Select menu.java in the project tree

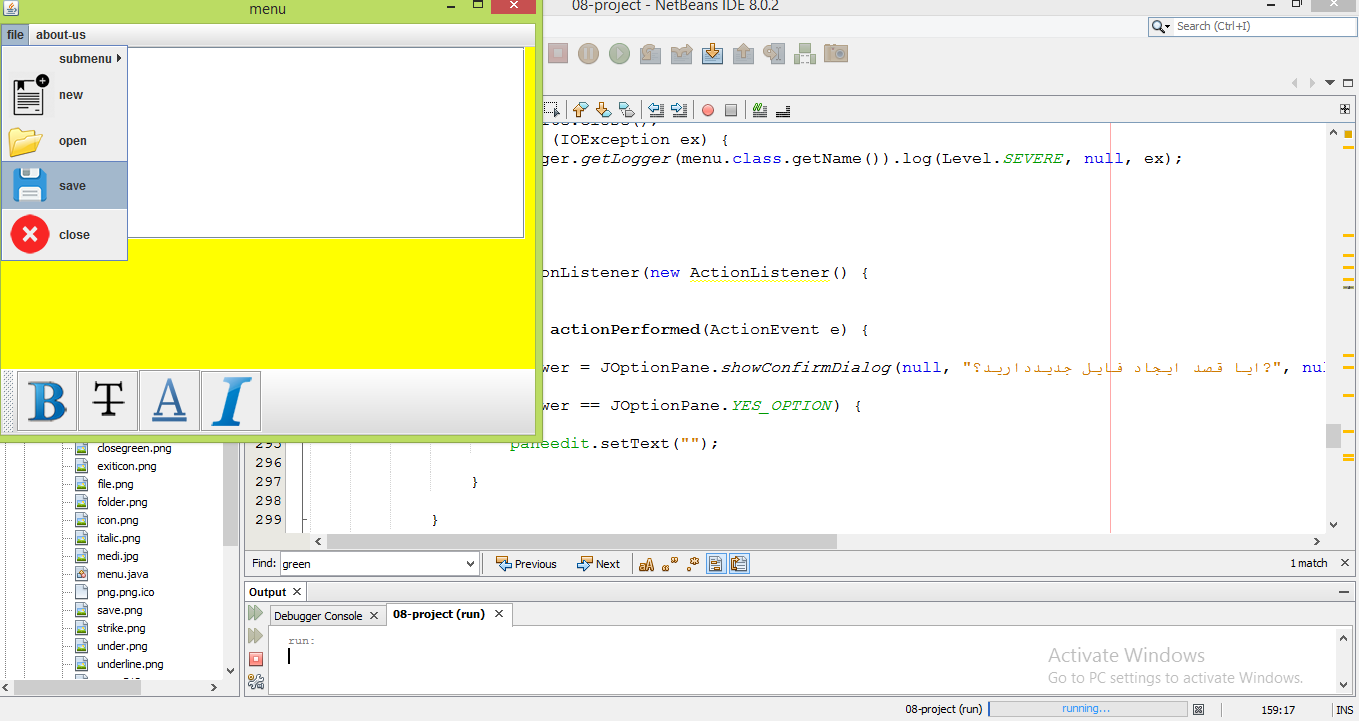tap(122, 574)
